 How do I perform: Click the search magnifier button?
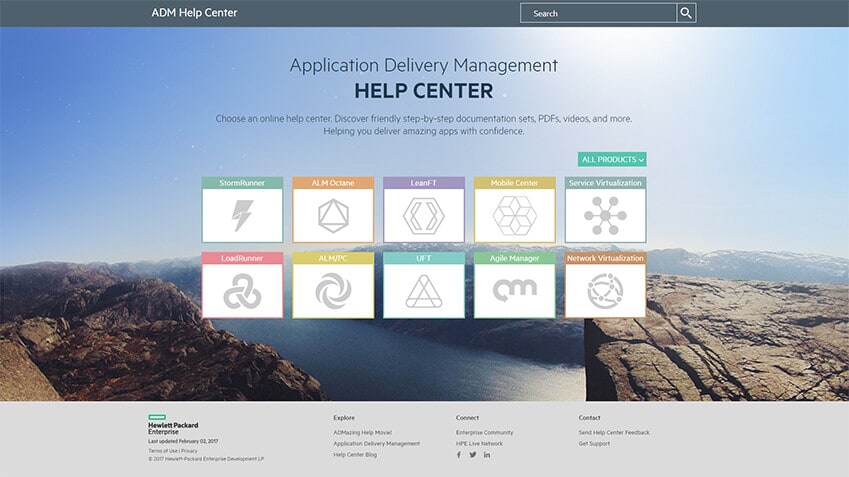pos(686,13)
